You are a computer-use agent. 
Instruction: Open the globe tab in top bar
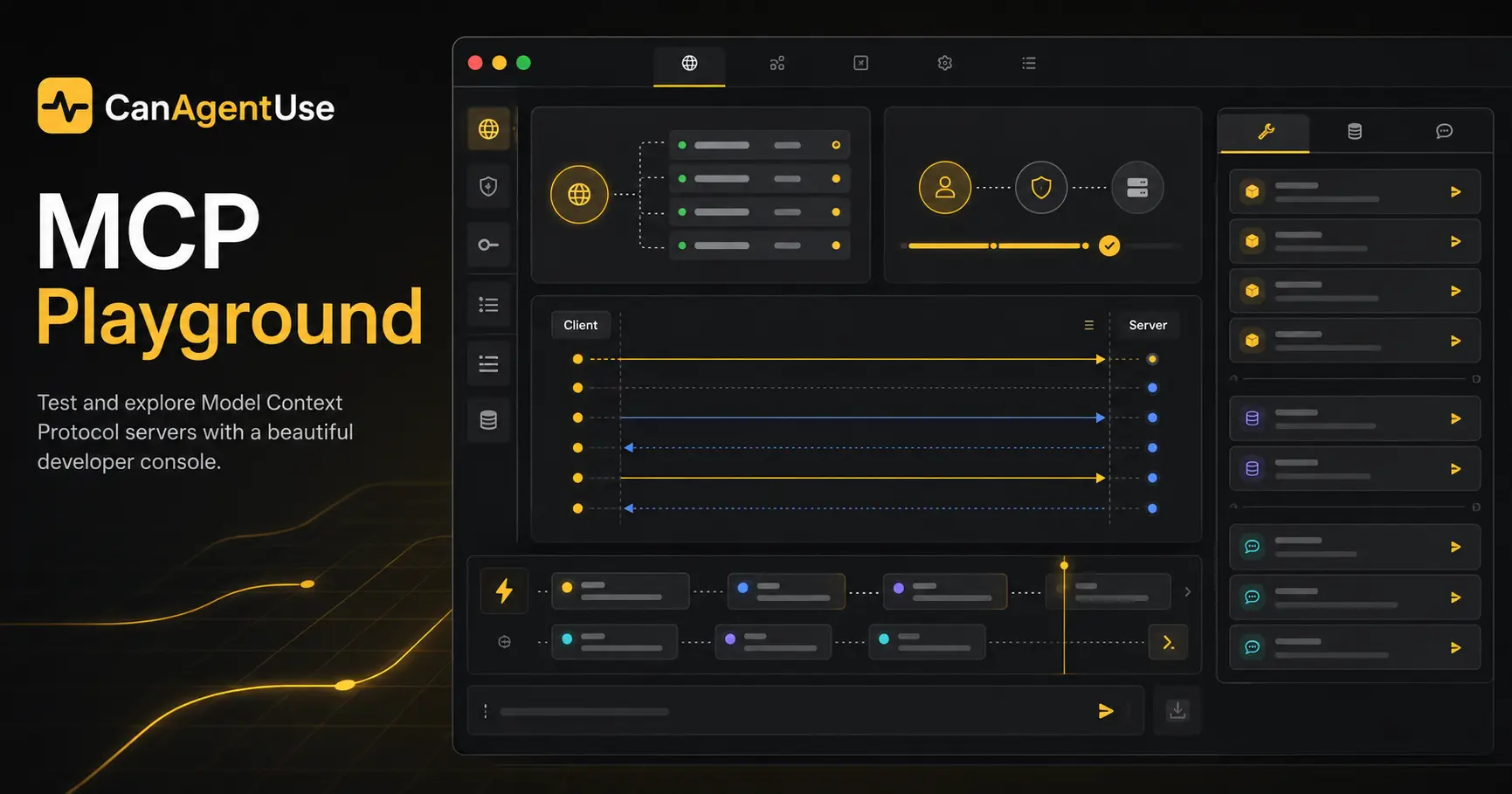pyautogui.click(x=689, y=63)
